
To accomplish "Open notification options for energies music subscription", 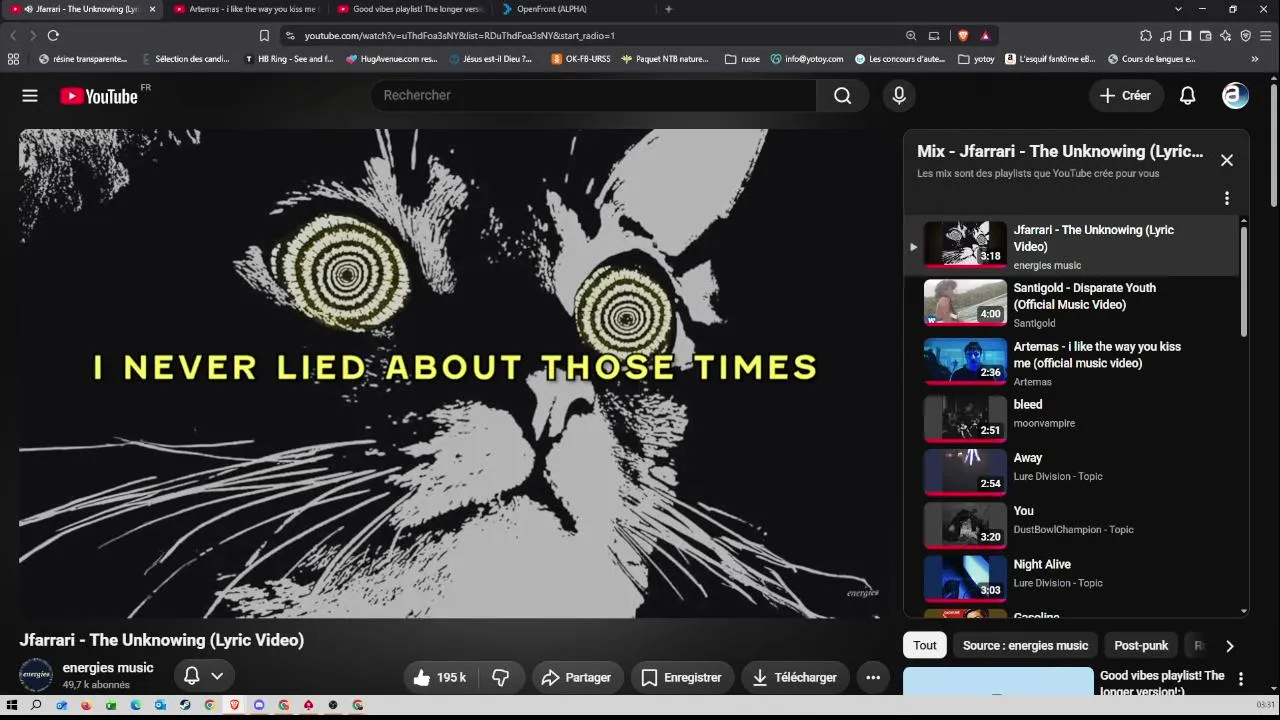I will coord(204,676).
